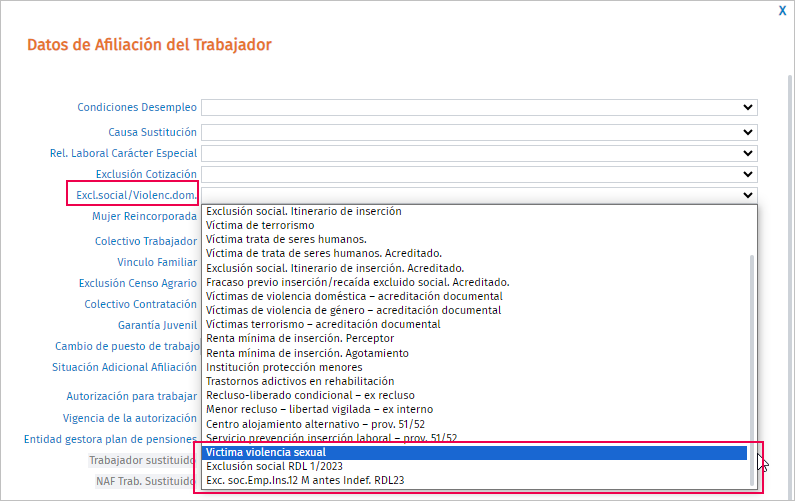Screen dimensions: 795x501
Task: Select Víctimas de violencia de género option
Action: [x=353, y=310]
